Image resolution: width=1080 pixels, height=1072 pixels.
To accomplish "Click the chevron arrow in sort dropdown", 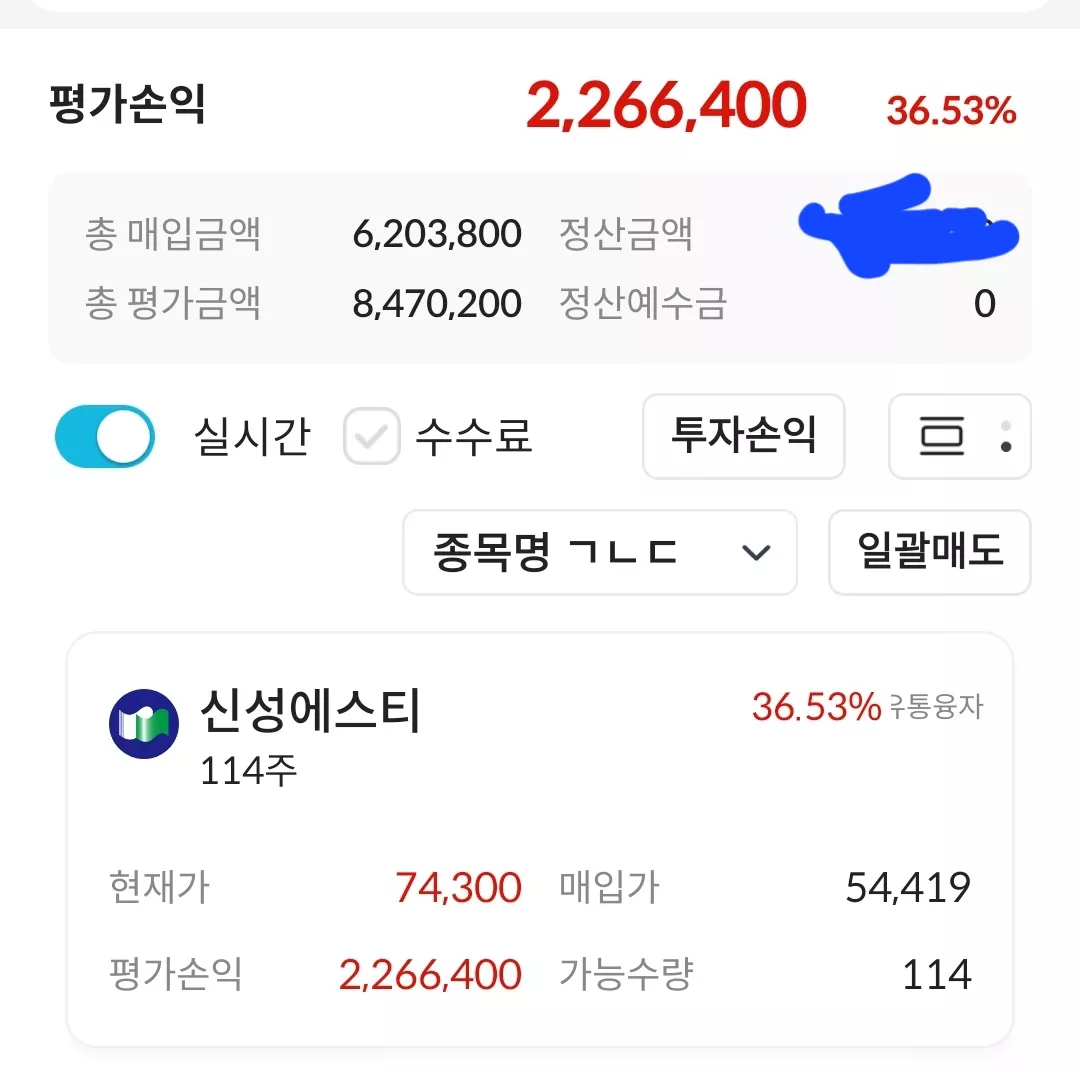I will point(756,553).
